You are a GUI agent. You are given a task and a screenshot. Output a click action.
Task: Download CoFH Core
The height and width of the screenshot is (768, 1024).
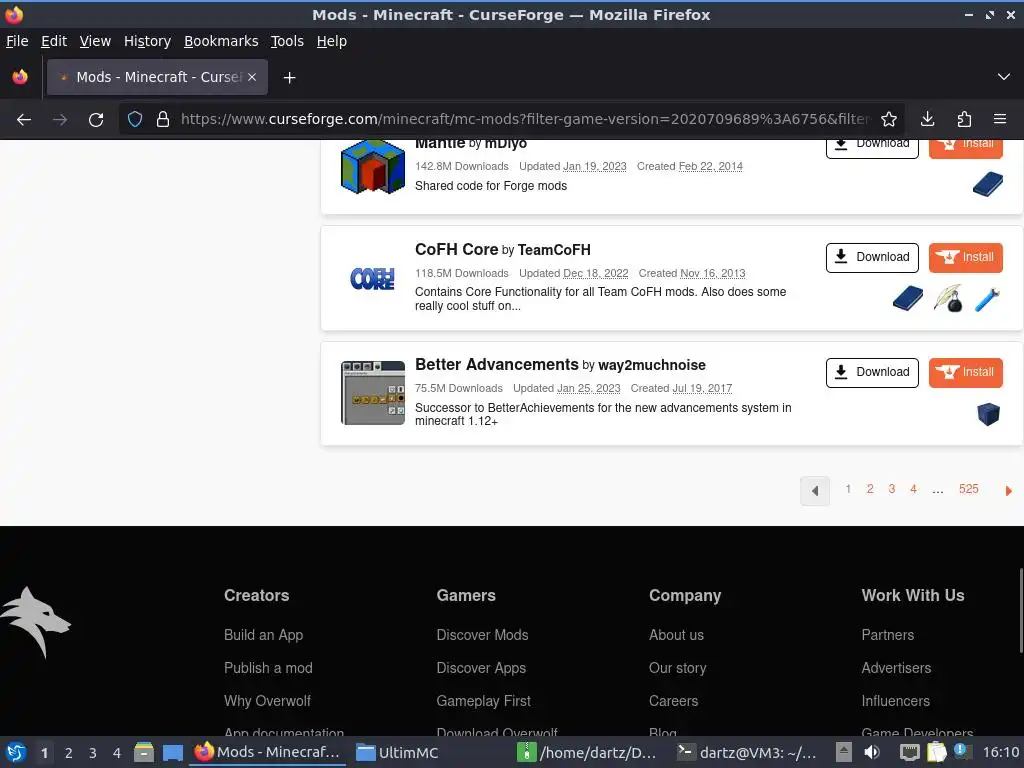click(x=872, y=257)
